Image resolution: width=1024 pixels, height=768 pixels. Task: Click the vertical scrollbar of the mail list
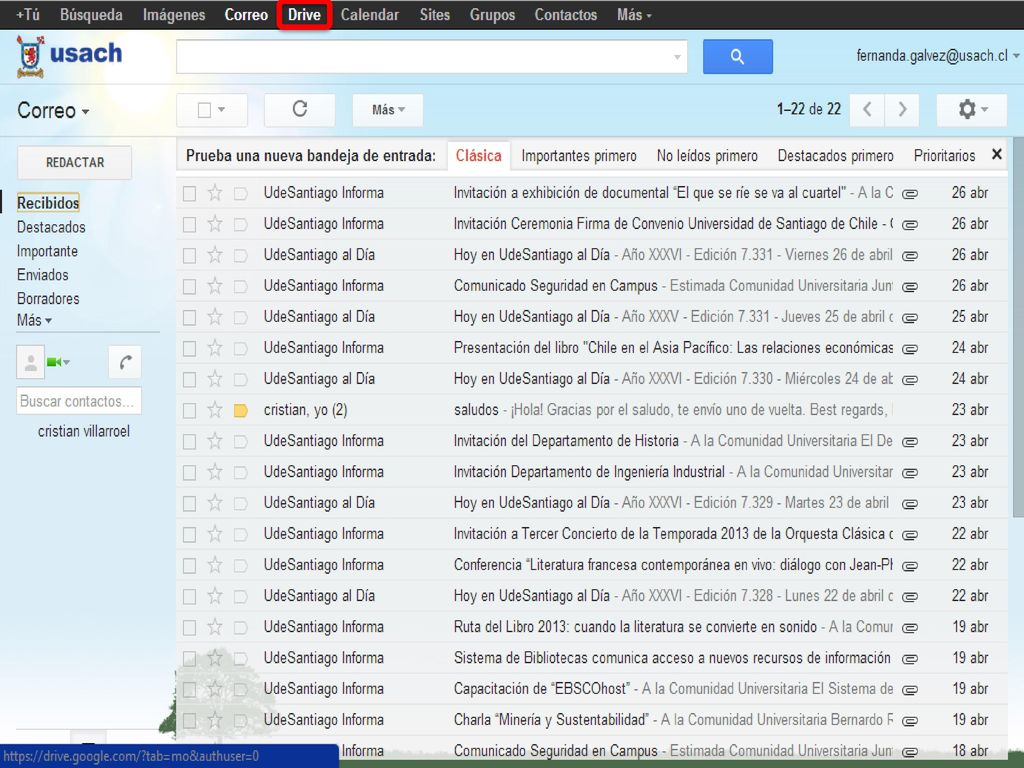click(x=1017, y=327)
